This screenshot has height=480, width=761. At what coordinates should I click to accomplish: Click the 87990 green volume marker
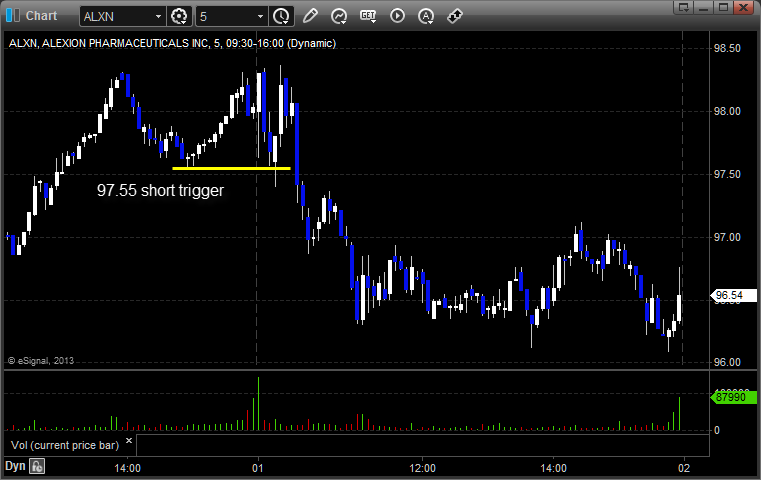click(x=734, y=397)
